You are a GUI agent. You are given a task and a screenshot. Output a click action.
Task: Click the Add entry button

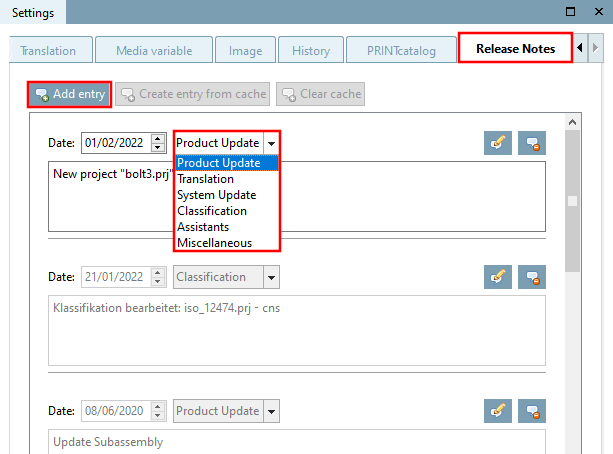coord(70,94)
